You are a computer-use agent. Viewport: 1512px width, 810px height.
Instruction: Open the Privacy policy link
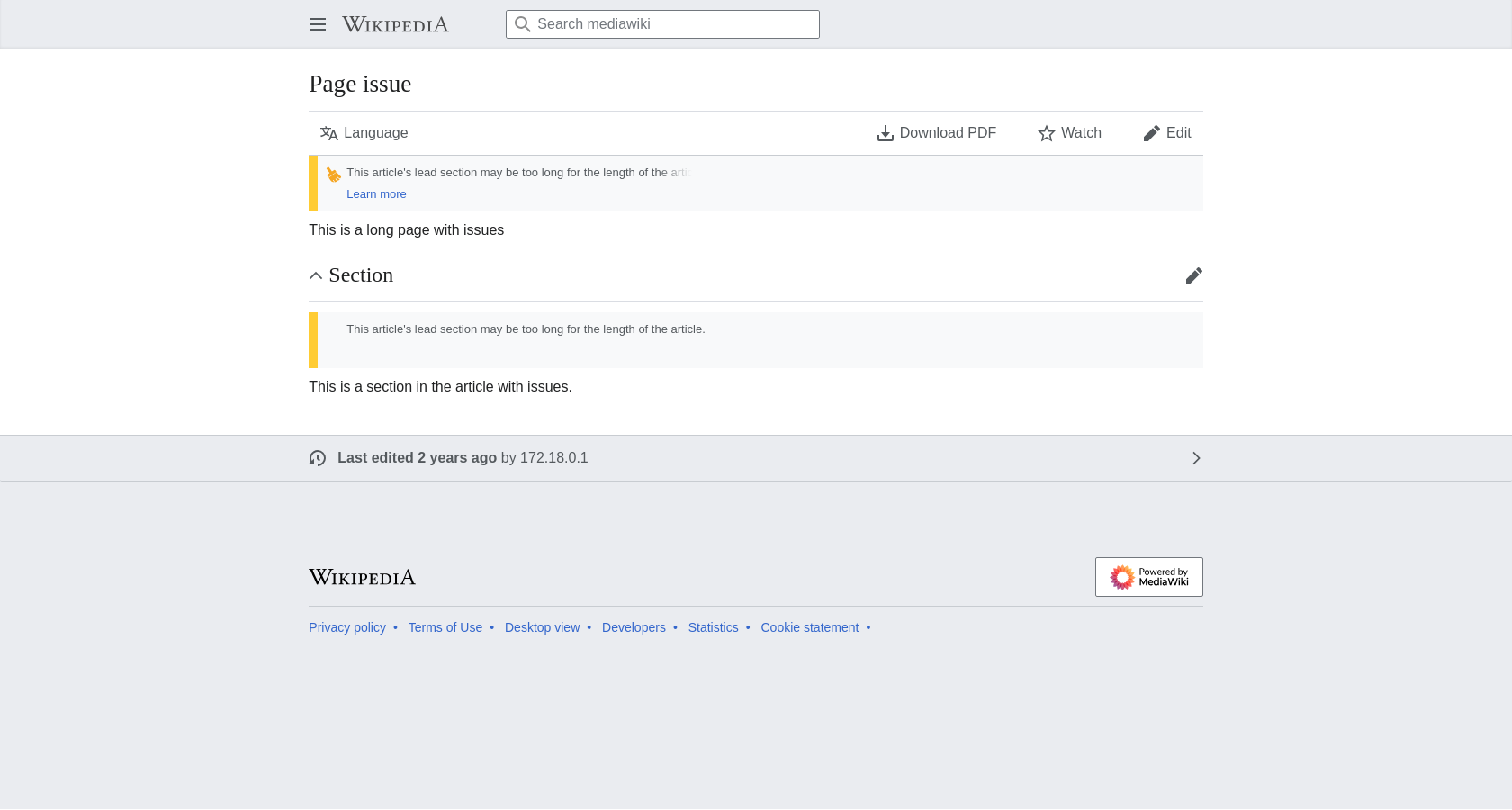pos(347,627)
